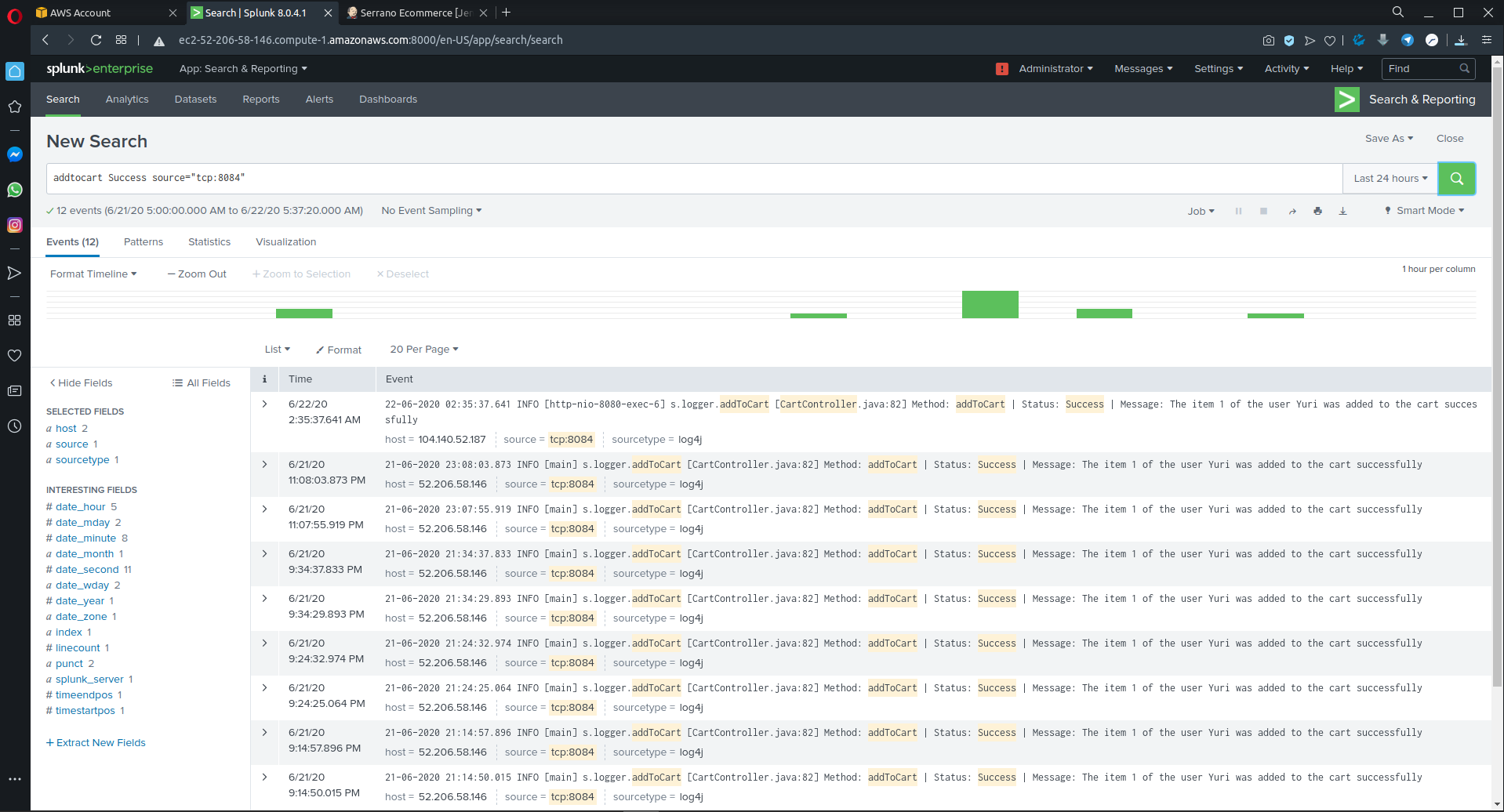The height and width of the screenshot is (812, 1504).
Task: Open Instagram in Opera sidebar
Action: point(15,225)
